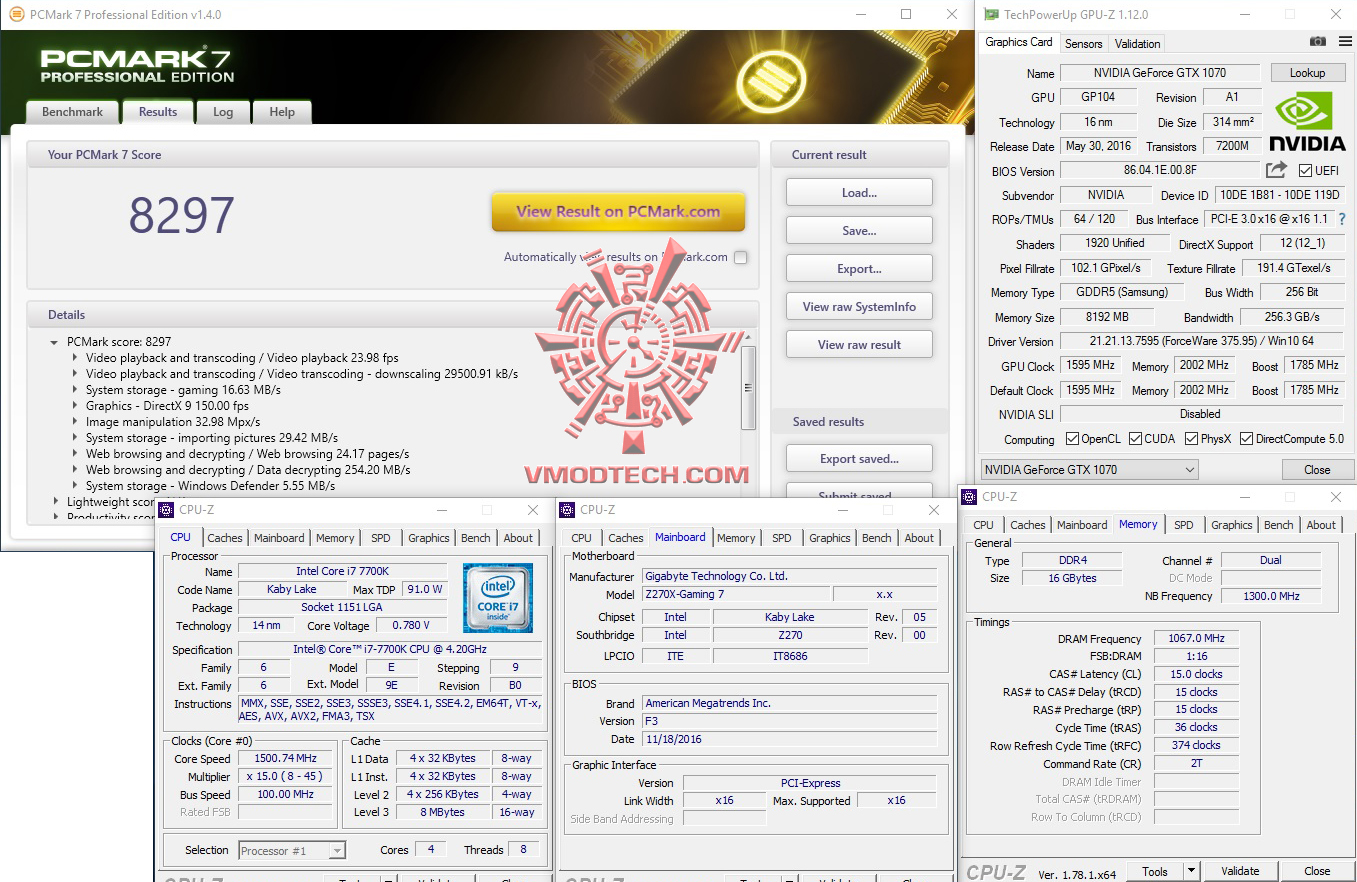The image size is (1357, 882).
Task: Click the Load... button
Action: (859, 193)
